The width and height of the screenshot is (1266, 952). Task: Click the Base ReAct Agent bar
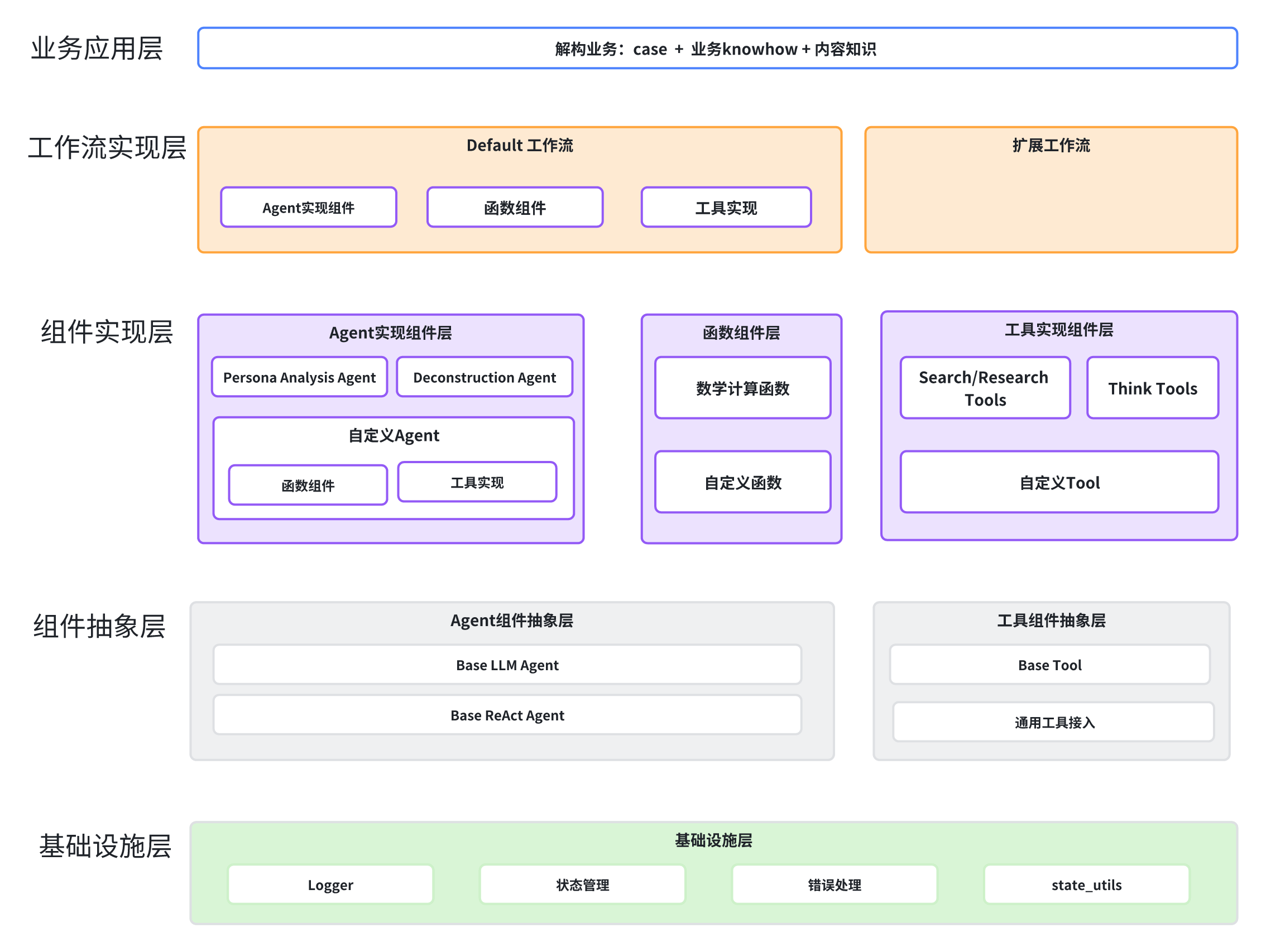coord(507,715)
